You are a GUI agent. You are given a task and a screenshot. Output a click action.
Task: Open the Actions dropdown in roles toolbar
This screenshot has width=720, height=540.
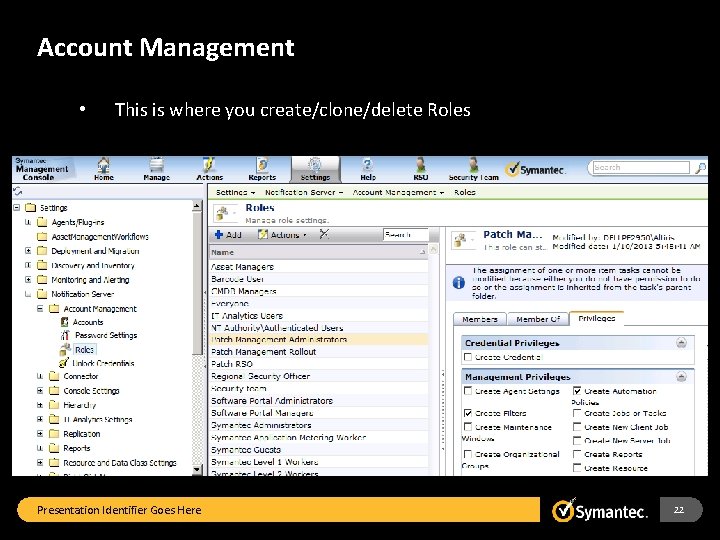tap(282, 235)
